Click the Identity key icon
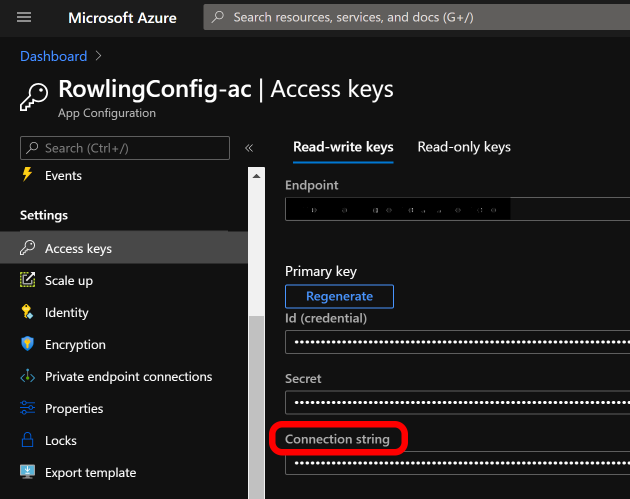The height and width of the screenshot is (499, 630). coord(27,312)
